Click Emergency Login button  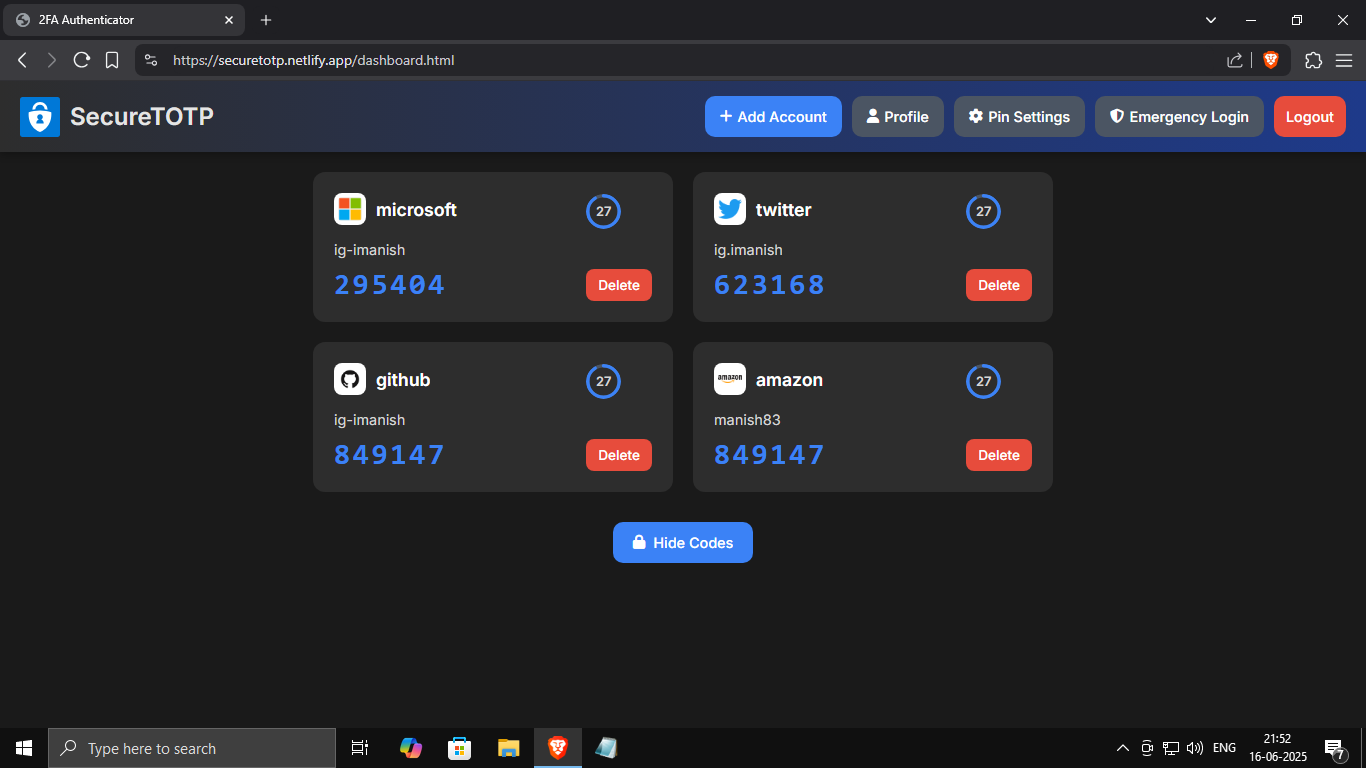coord(1179,117)
